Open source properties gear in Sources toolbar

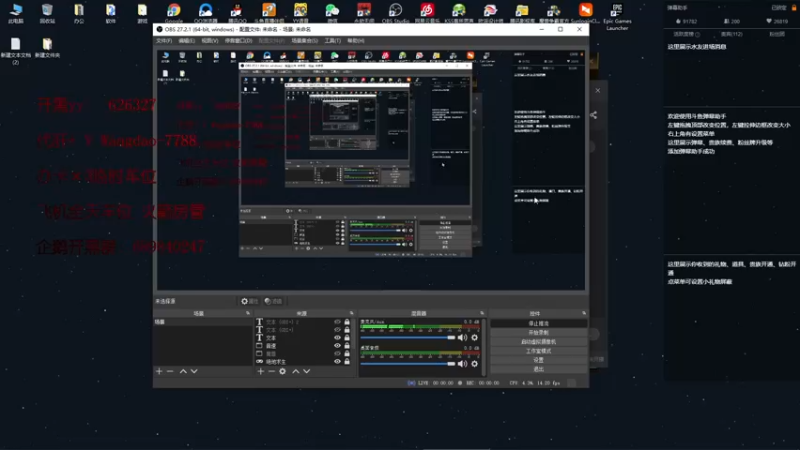coord(283,371)
